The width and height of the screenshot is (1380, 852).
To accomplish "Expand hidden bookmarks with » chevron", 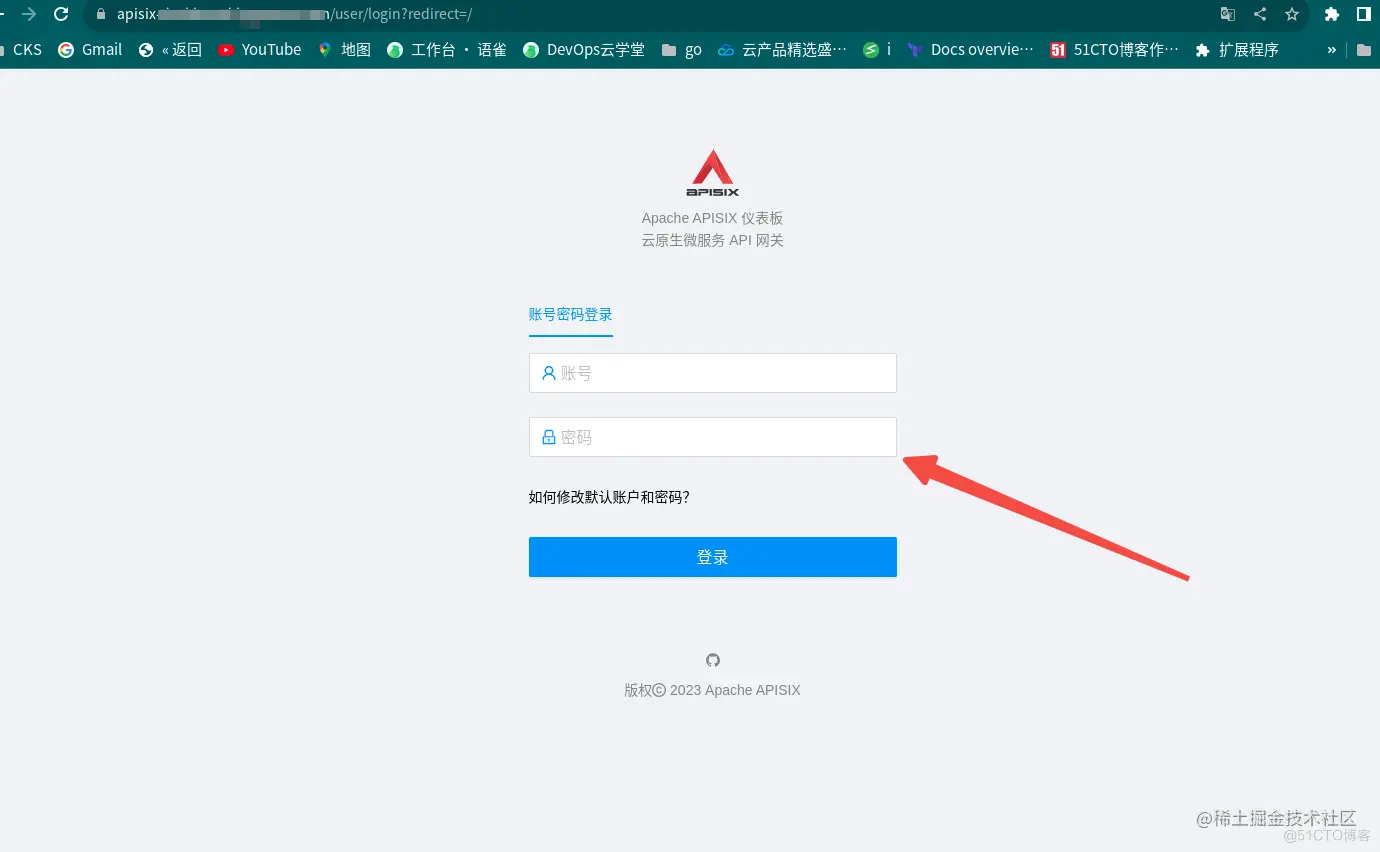I will 1331,50.
